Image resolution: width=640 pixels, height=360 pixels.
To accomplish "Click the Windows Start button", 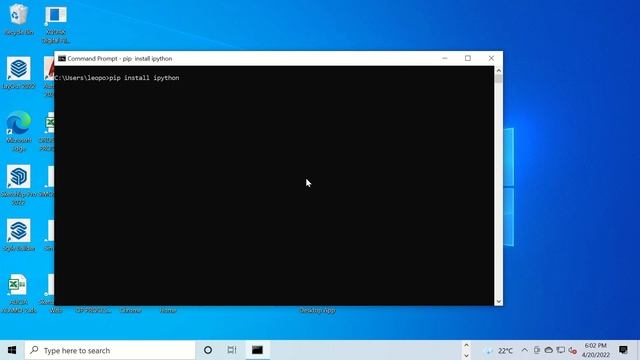I will (x=12, y=350).
